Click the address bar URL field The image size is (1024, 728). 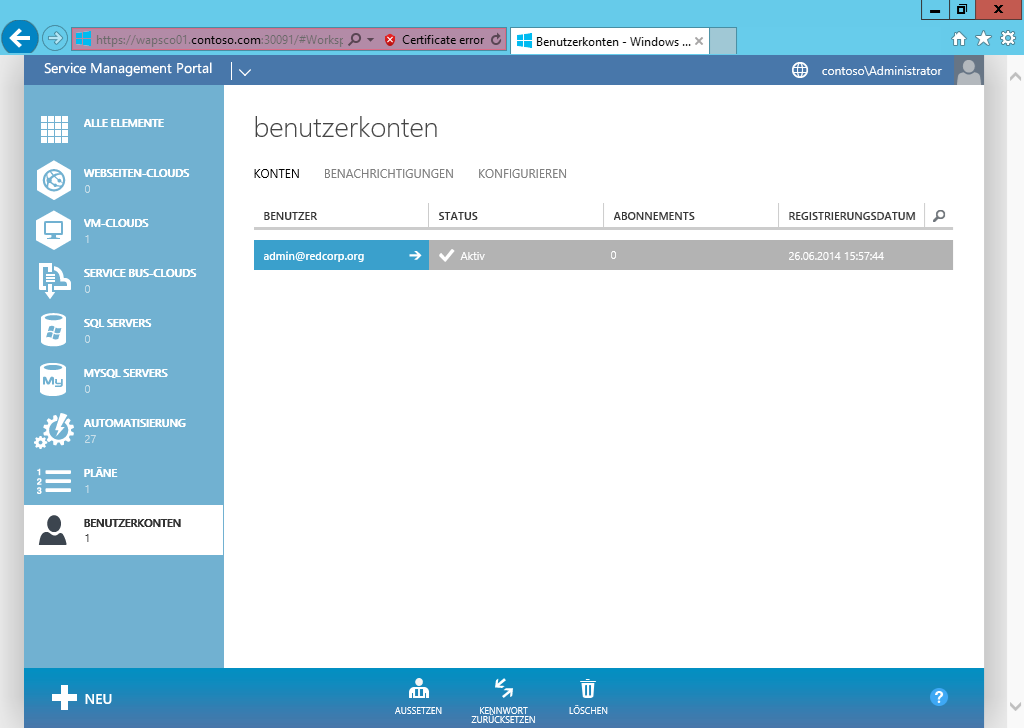point(219,40)
